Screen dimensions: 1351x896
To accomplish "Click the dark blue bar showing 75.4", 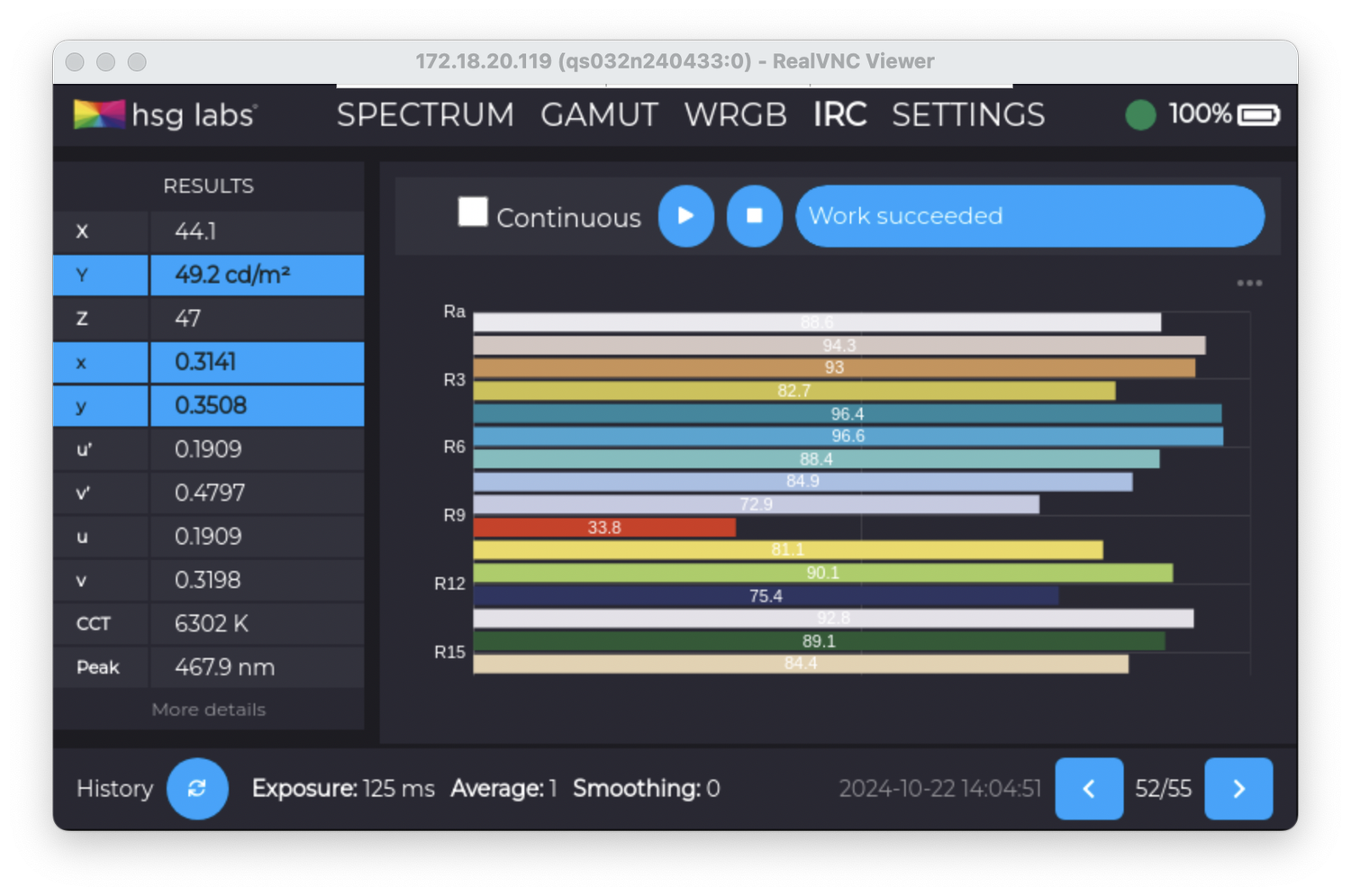I will pyautogui.click(x=766, y=596).
